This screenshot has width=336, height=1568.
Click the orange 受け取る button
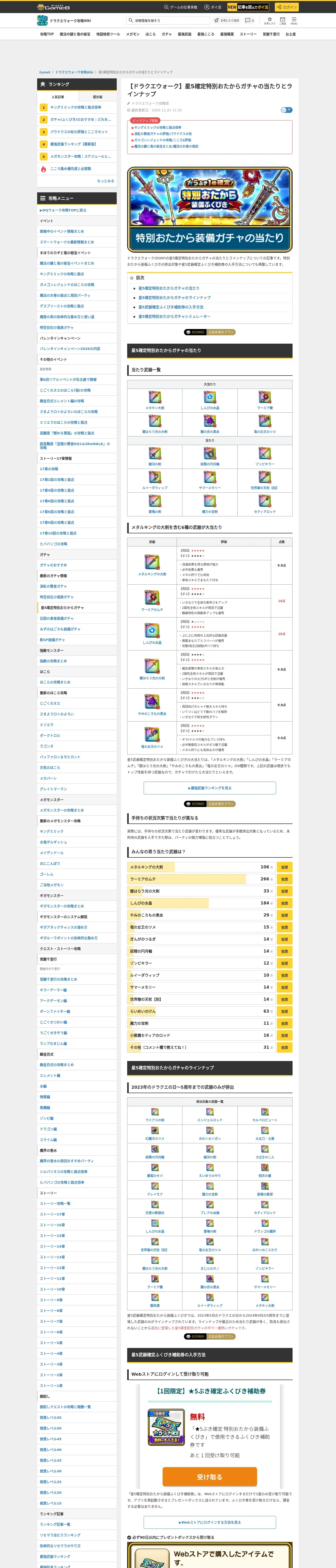click(x=210, y=1477)
